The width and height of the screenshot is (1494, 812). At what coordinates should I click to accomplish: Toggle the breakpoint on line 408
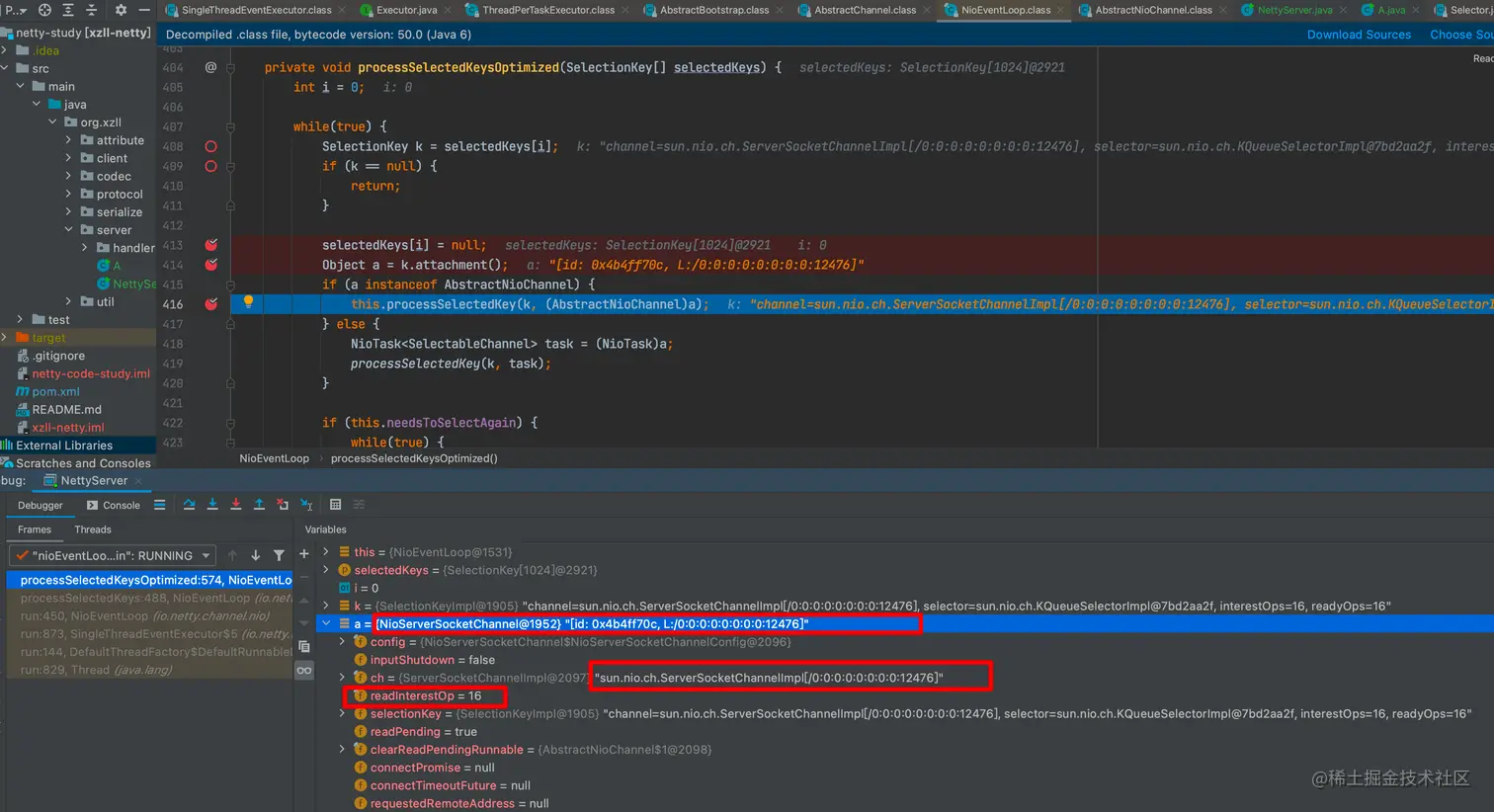point(210,146)
